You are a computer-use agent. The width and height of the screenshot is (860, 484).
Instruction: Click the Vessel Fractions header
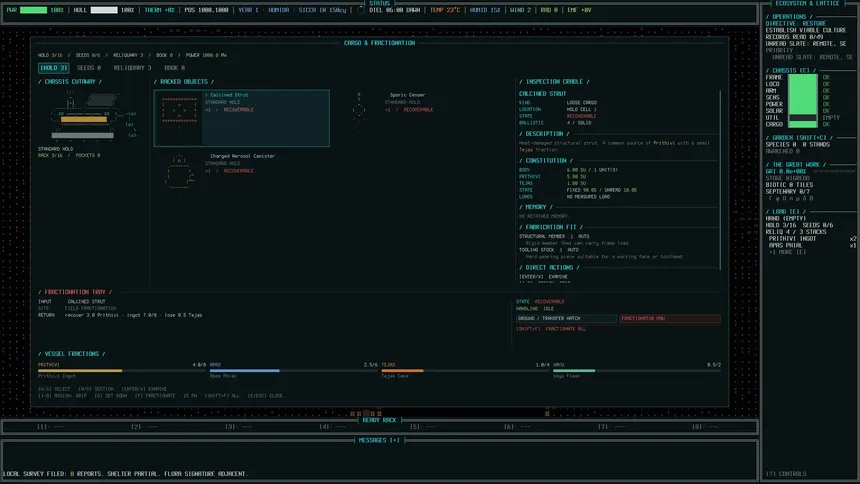pos(71,354)
